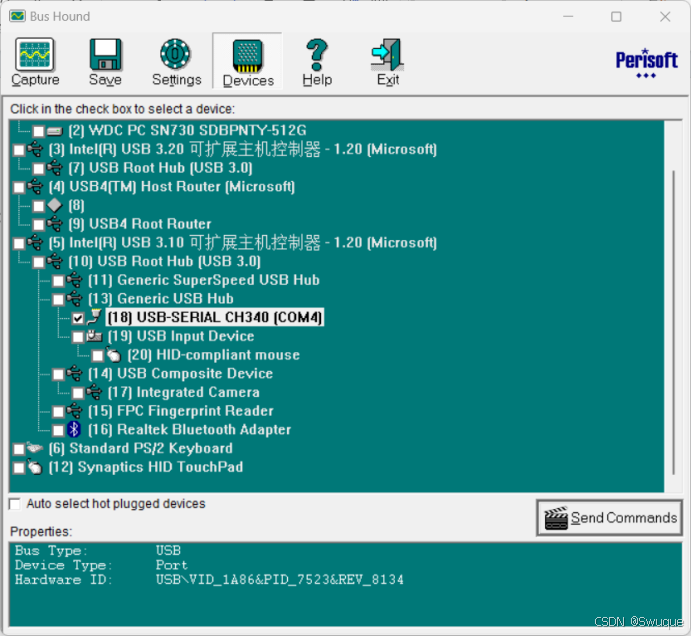The width and height of the screenshot is (692, 636).
Task: Check the Realtek Bluetooth Adapter checkbox
Action: [x=58, y=430]
